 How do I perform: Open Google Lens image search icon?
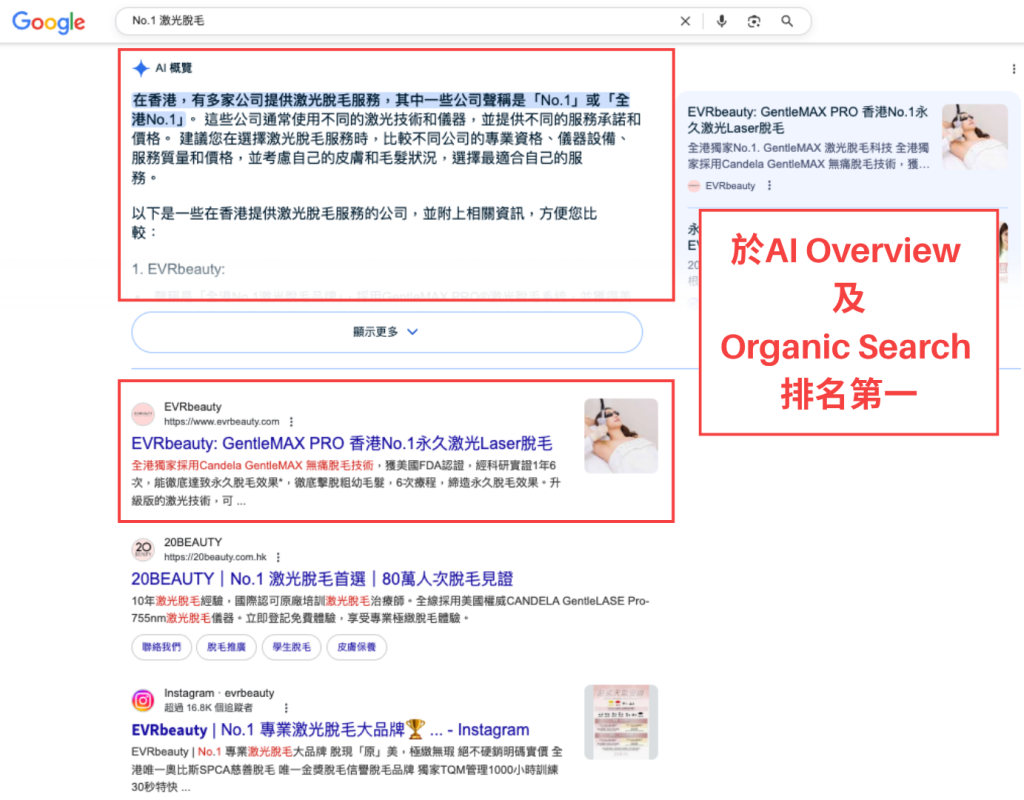pyautogui.click(x=754, y=21)
